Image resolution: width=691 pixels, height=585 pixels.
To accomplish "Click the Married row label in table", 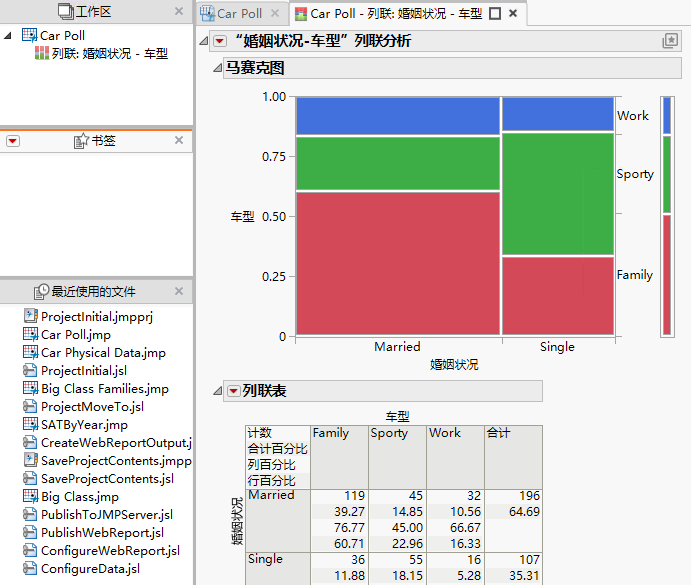I will pos(271,495).
